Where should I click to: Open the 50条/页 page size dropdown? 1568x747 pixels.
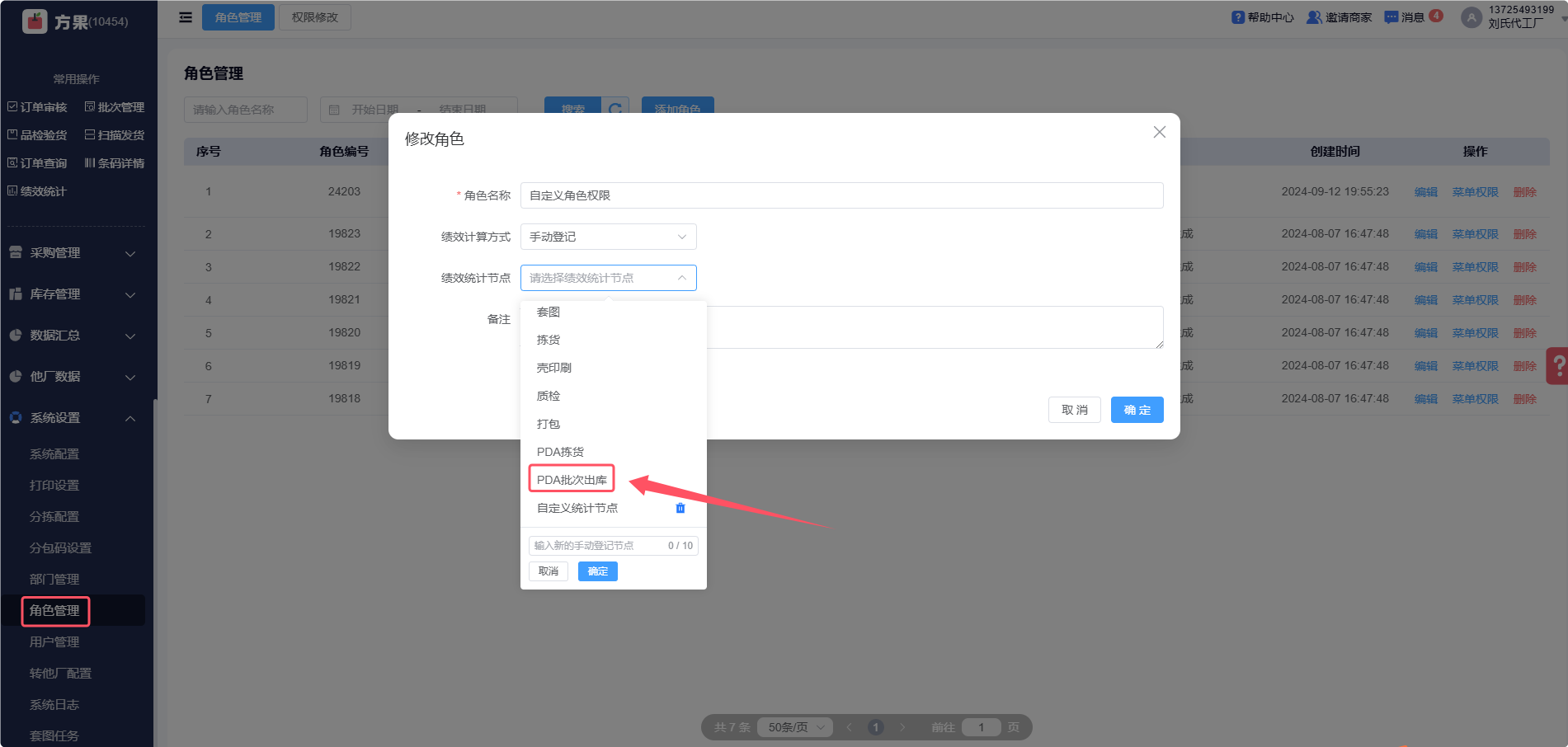click(795, 727)
